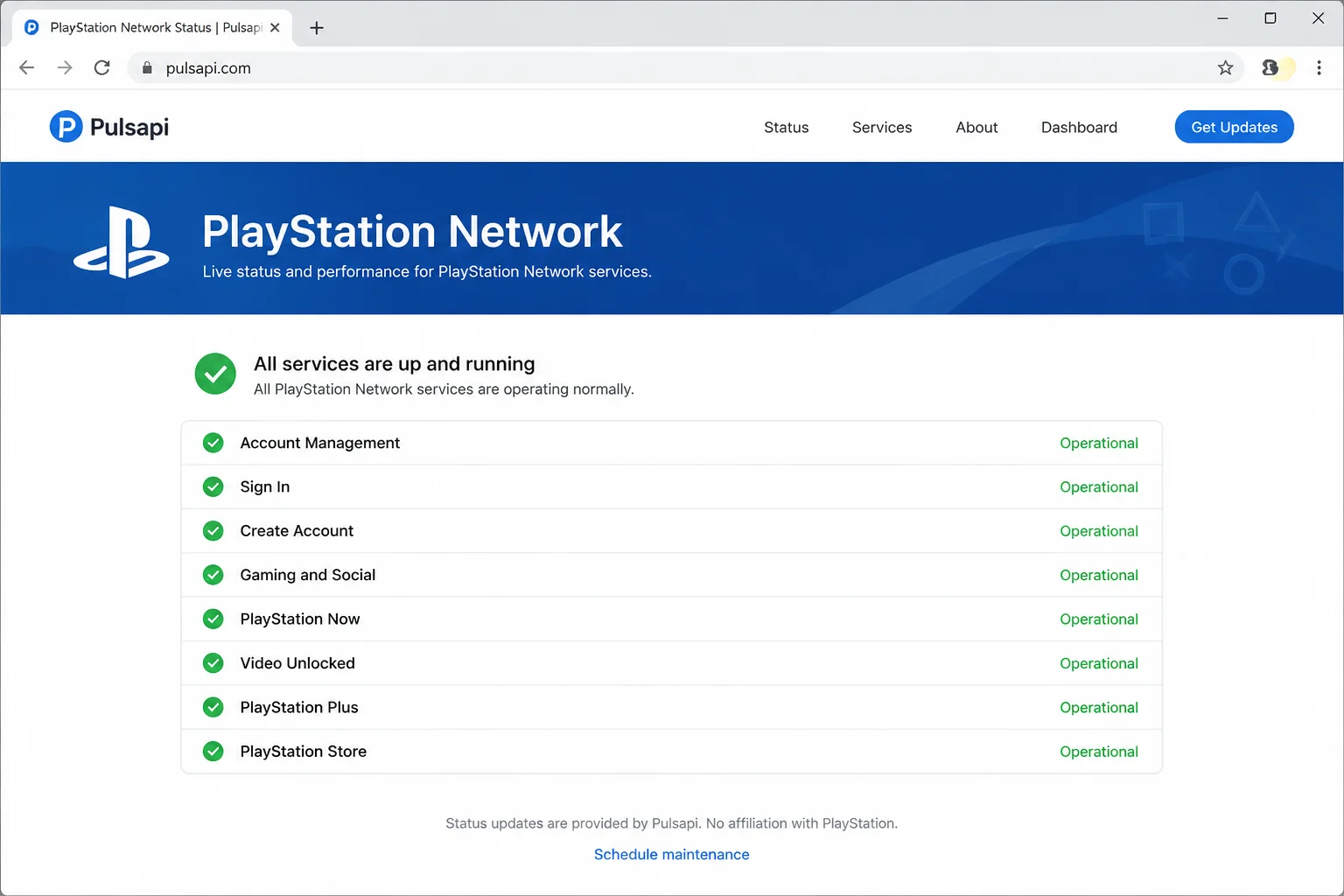Click the green check beside Sign In

[213, 486]
